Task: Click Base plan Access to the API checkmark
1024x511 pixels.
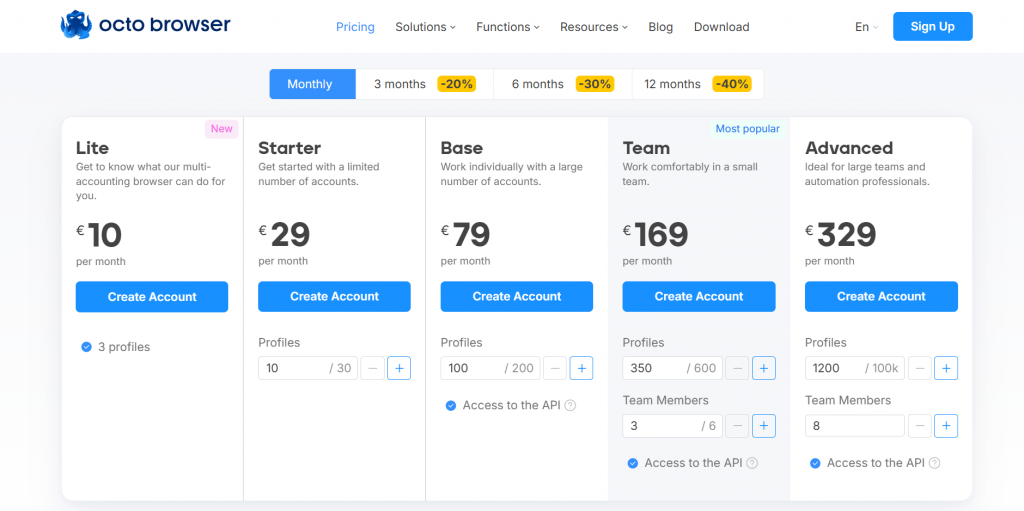Action: click(x=451, y=406)
